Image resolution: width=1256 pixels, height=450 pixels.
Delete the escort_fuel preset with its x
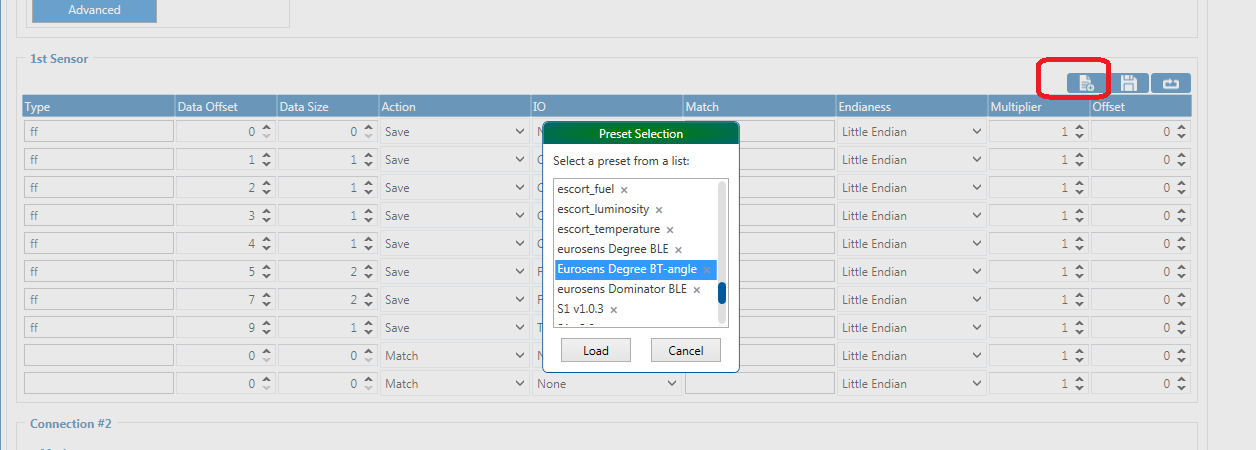point(624,190)
